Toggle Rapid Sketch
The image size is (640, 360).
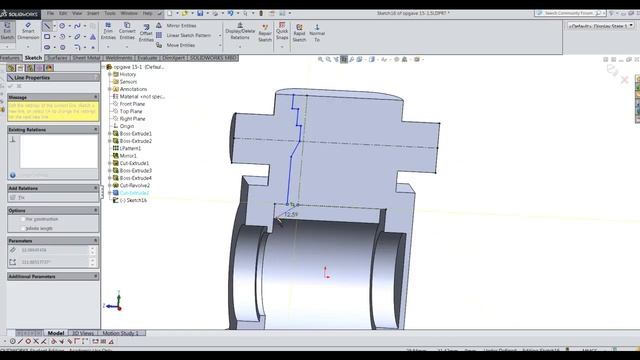299,33
